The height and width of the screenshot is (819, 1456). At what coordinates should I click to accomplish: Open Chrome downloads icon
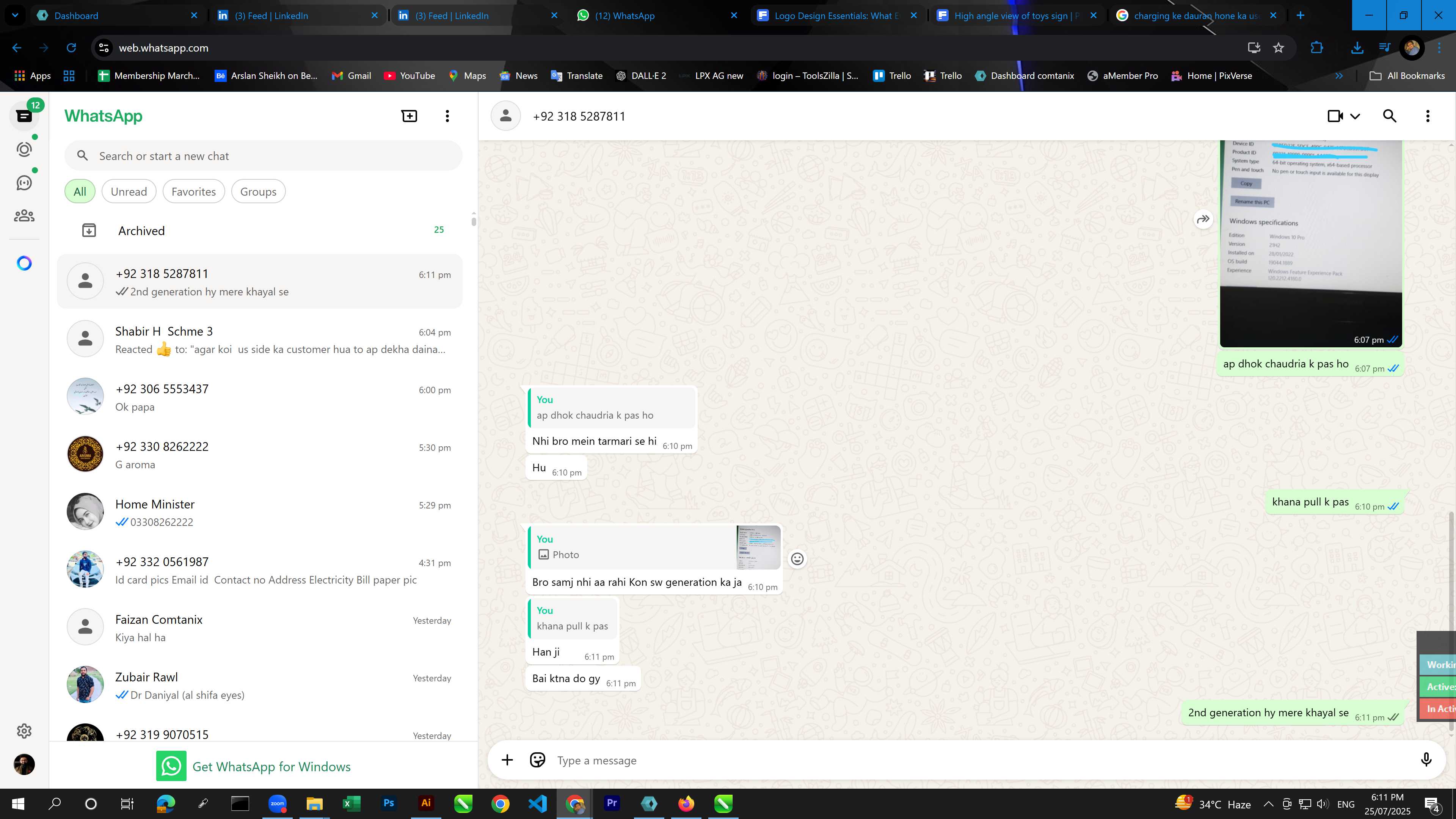pos(1357,48)
